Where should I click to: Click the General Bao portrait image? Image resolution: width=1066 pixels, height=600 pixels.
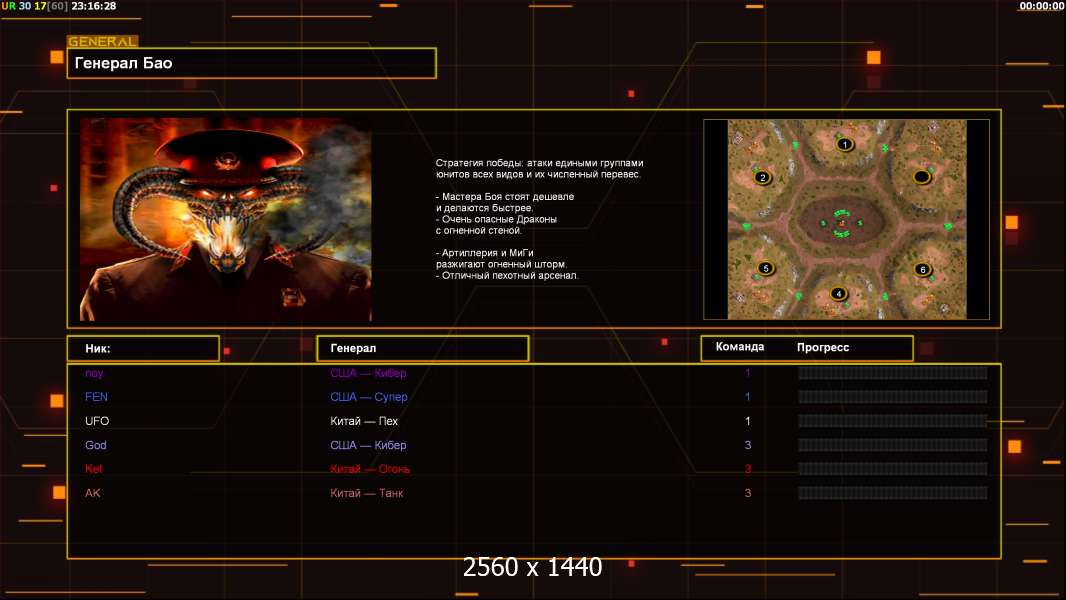(x=225, y=219)
